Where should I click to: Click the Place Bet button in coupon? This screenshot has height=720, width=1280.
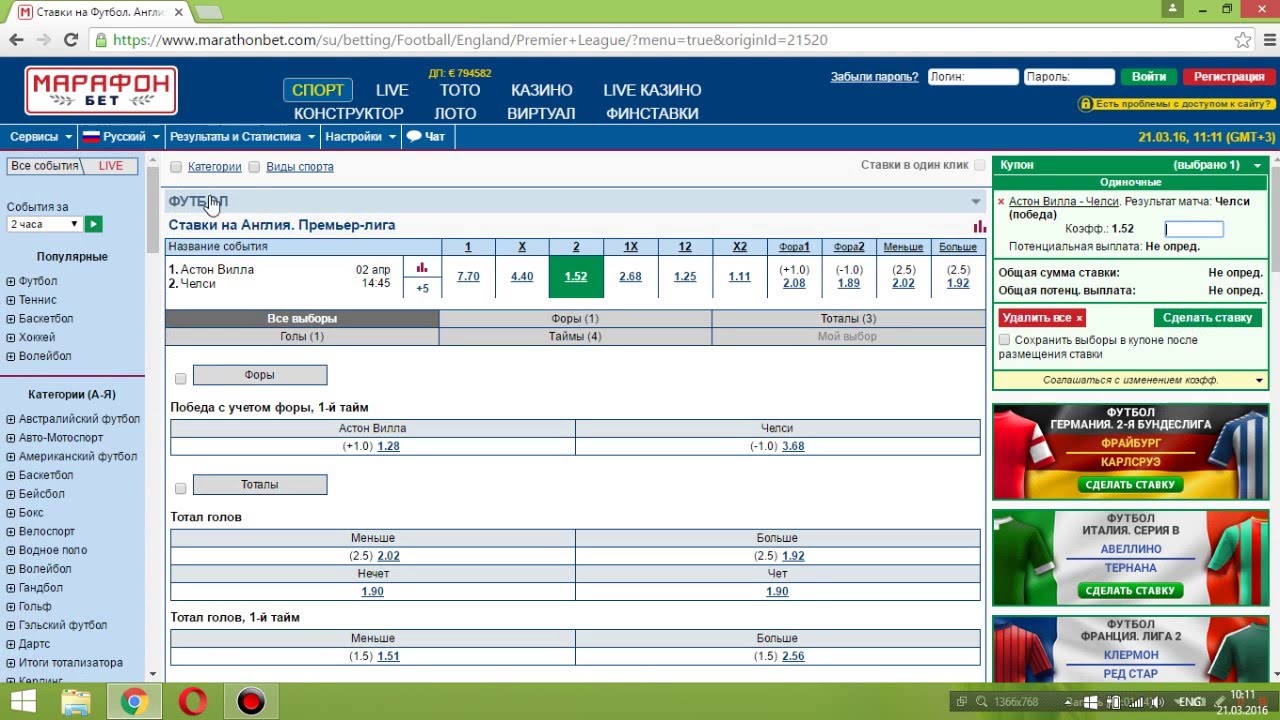(1207, 318)
